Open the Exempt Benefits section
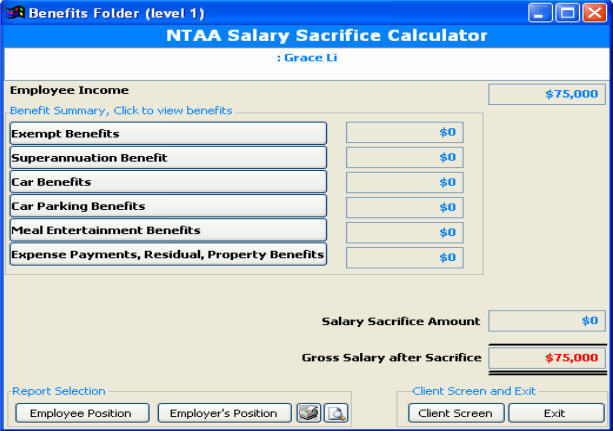The height and width of the screenshot is (431, 613). (168, 133)
